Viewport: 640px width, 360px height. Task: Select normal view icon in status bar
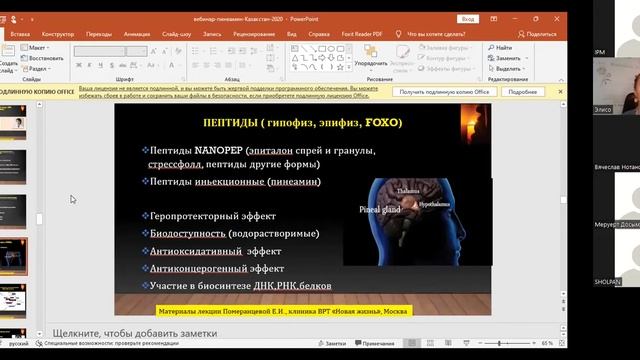click(x=412, y=343)
